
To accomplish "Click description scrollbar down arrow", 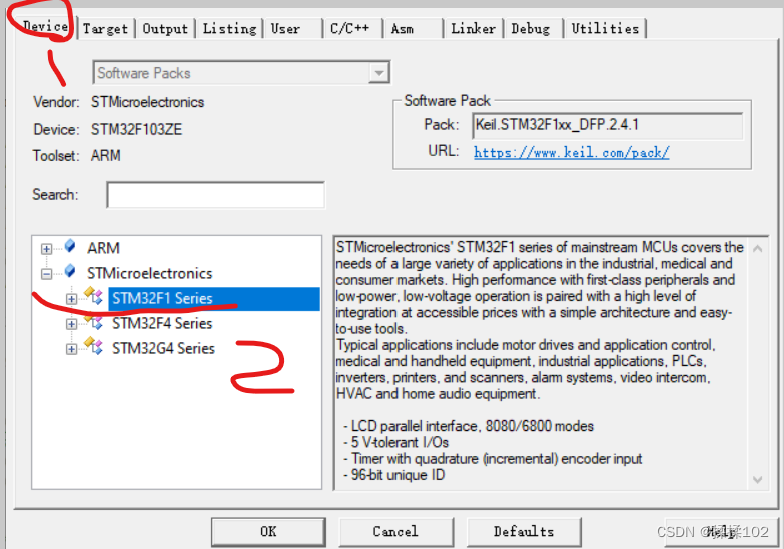I will [758, 480].
